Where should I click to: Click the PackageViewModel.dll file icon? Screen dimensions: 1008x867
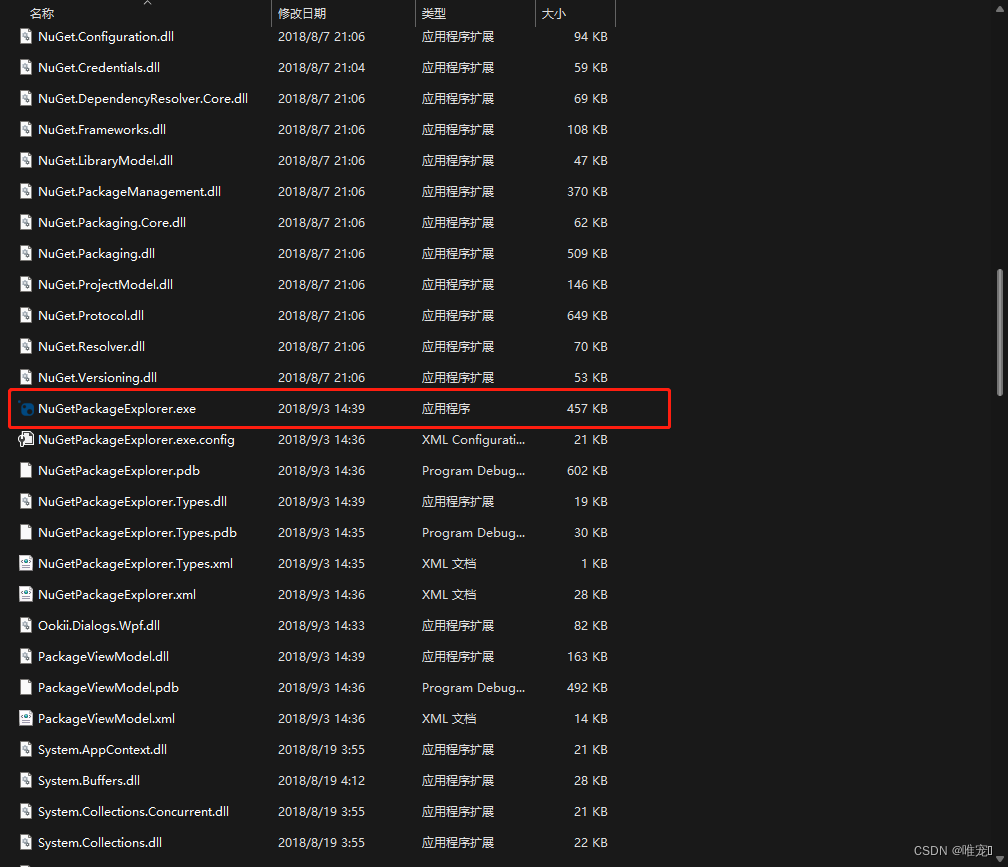tap(26, 657)
